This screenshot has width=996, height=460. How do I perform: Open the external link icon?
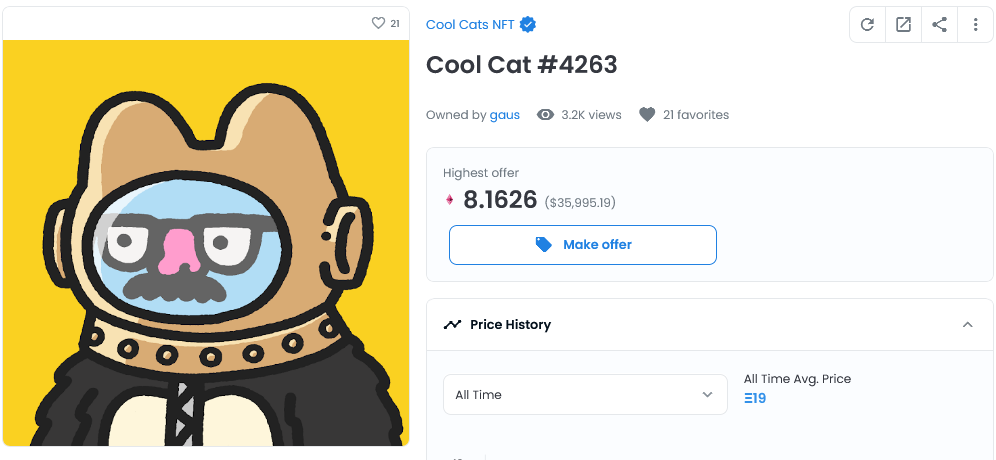pyautogui.click(x=903, y=25)
